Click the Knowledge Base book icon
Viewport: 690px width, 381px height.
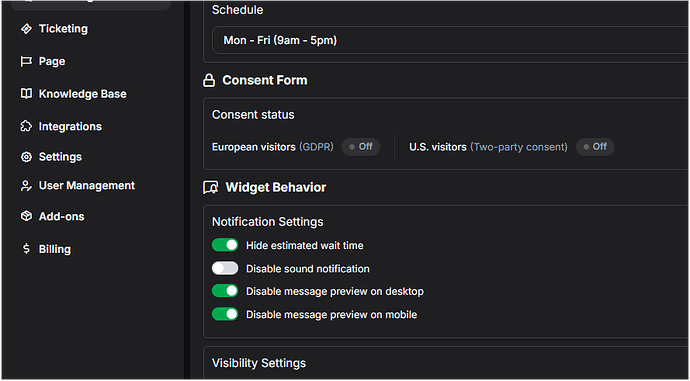[26, 94]
